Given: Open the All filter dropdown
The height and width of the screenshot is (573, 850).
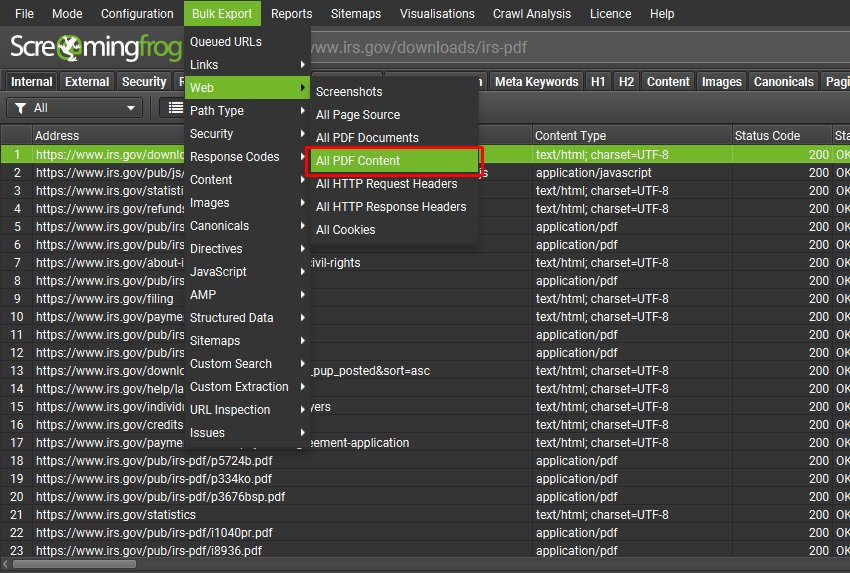Looking at the screenshot, I should pyautogui.click(x=75, y=108).
